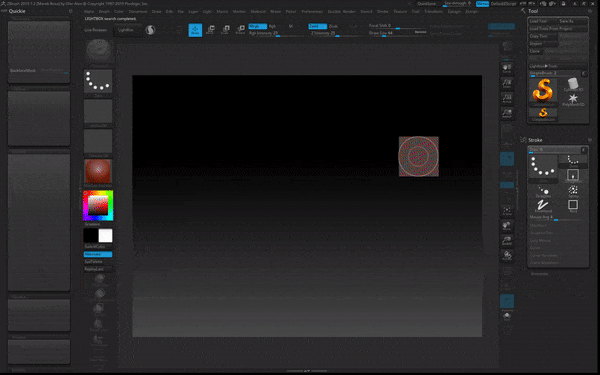Select the Rect stroke type
Image resolution: width=600 pixels, height=375 pixels.
point(573,206)
